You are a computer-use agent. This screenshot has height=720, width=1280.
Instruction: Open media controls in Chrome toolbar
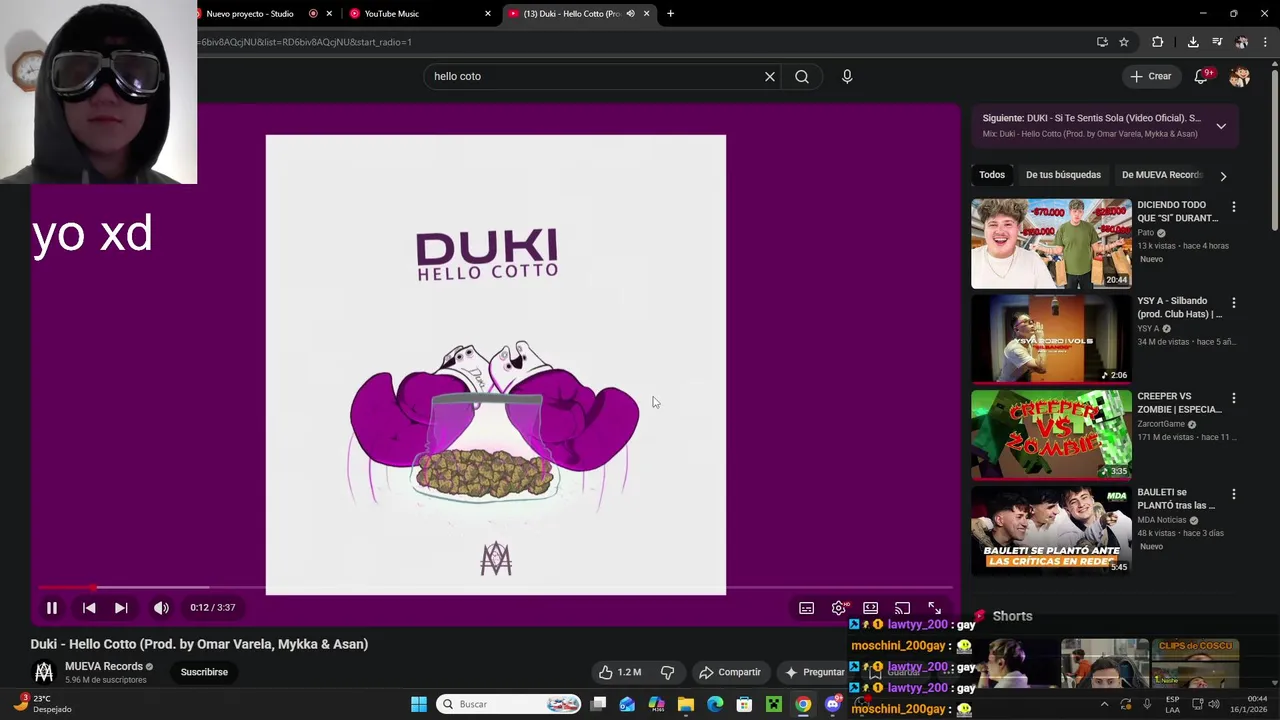(x=1217, y=42)
